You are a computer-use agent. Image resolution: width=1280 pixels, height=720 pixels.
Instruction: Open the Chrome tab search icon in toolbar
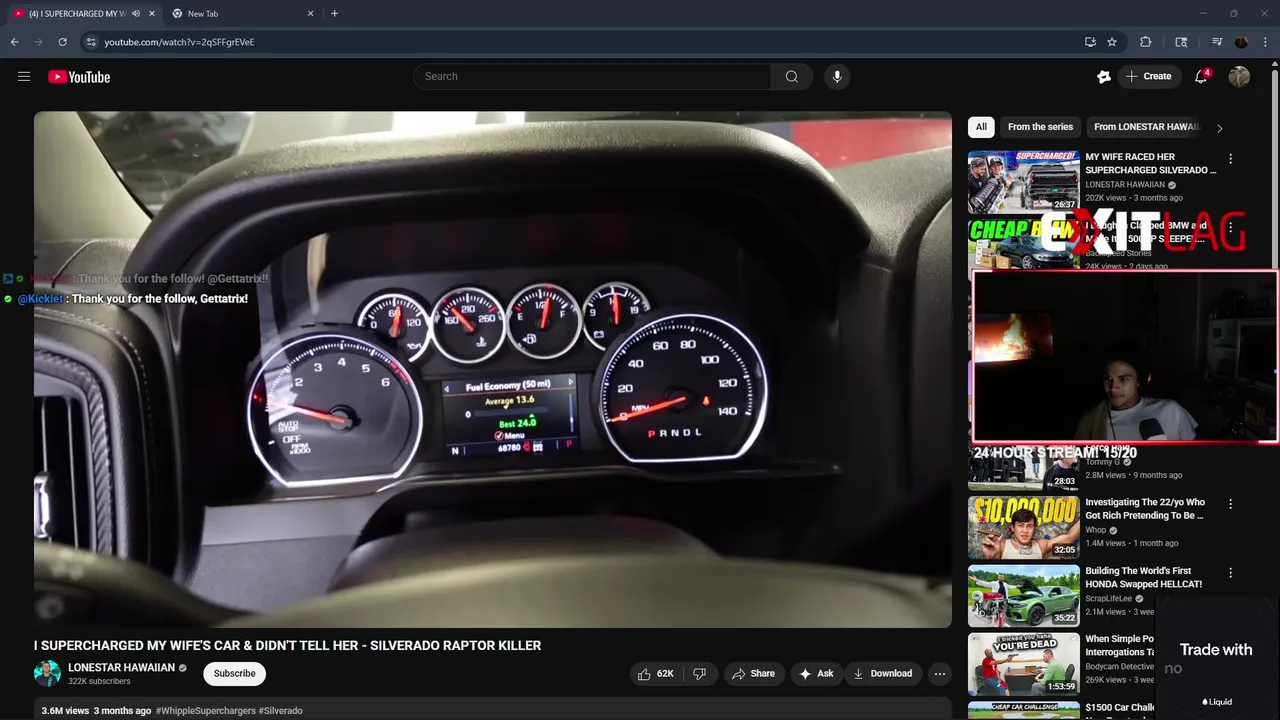pyautogui.click(x=1181, y=42)
